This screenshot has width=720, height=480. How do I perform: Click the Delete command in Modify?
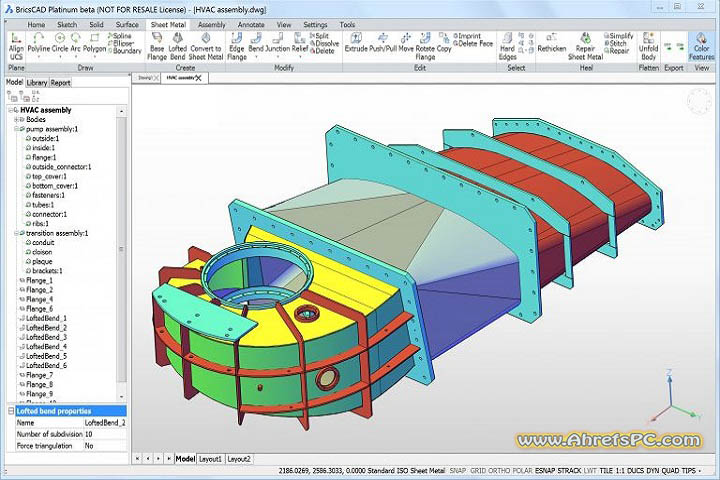(322, 51)
